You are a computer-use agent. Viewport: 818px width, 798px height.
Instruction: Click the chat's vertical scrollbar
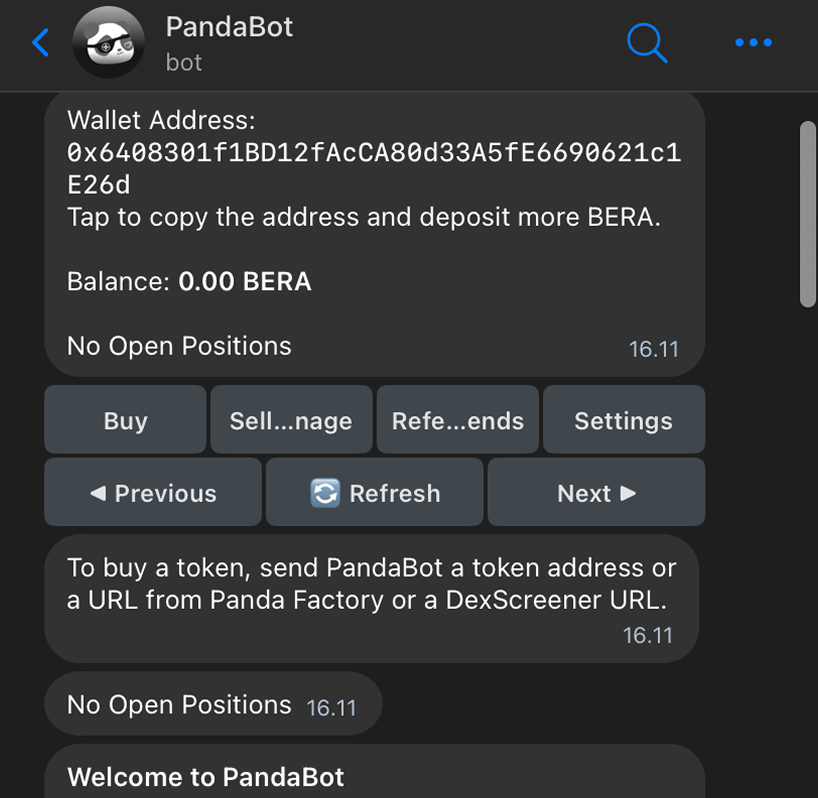(808, 214)
